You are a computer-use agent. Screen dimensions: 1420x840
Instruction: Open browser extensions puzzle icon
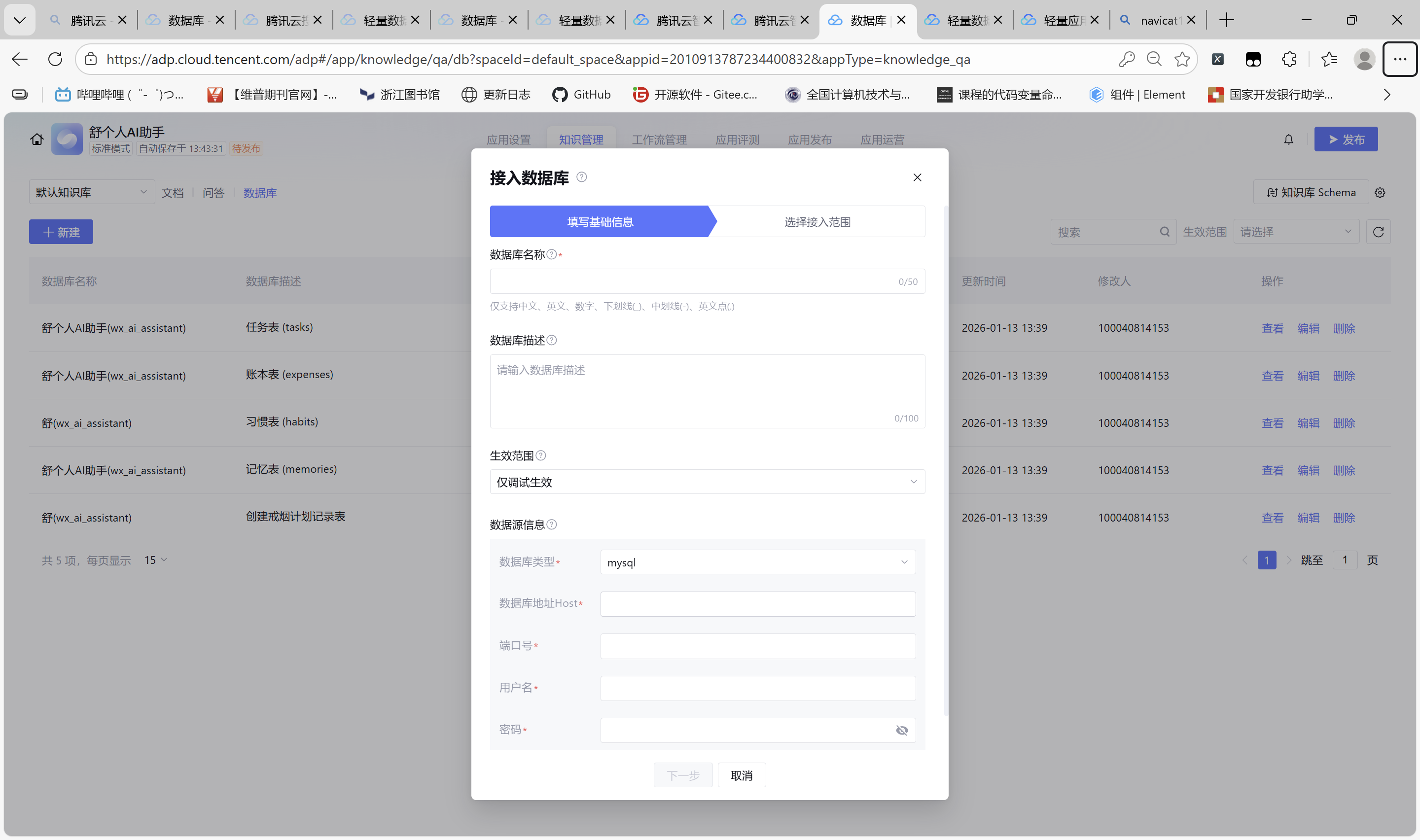1289,59
